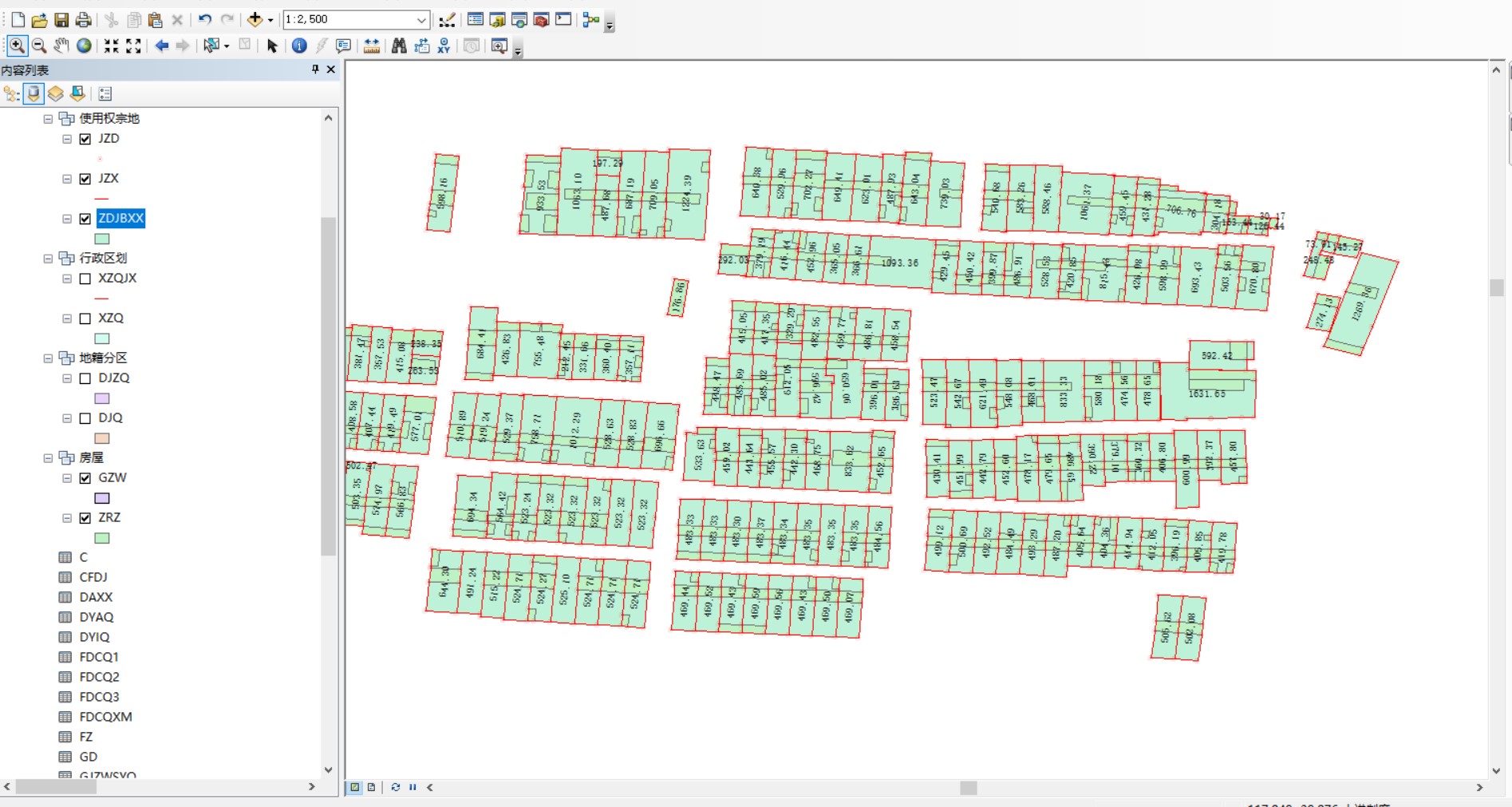Click the Full Extent globe icon

coord(84,45)
